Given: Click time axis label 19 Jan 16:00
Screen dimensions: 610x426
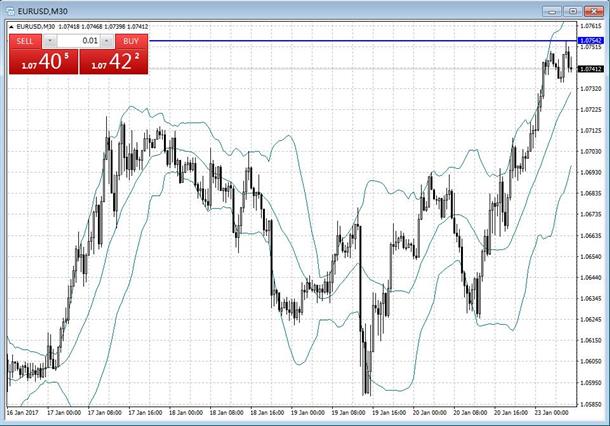Looking at the screenshot, I should [x=389, y=412].
